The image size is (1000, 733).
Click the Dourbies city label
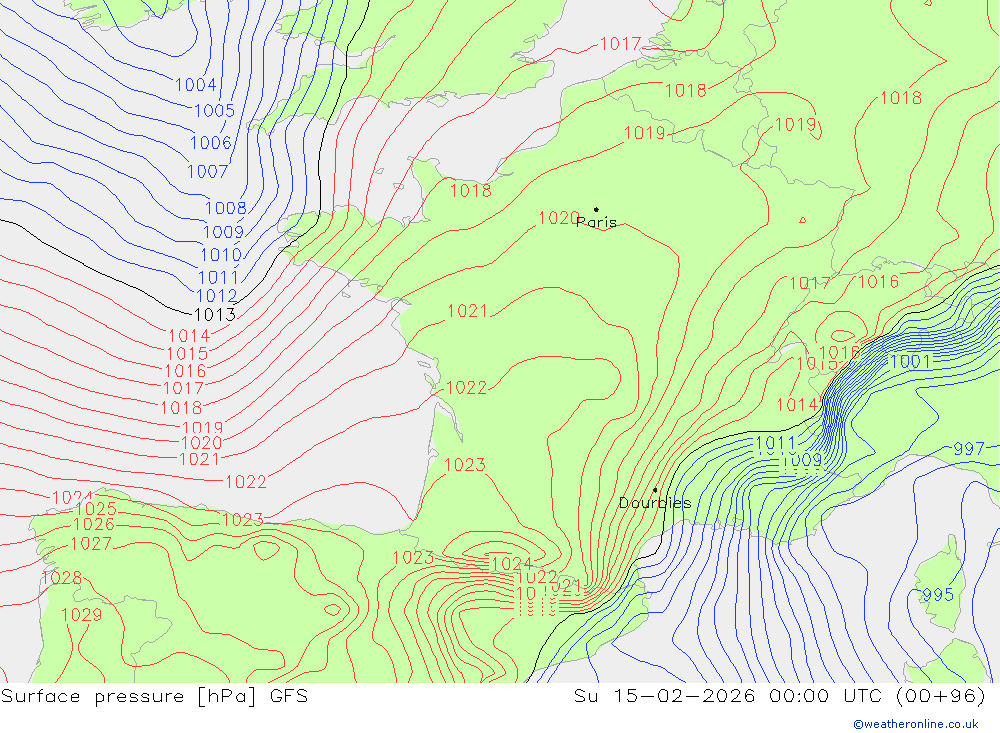655,503
